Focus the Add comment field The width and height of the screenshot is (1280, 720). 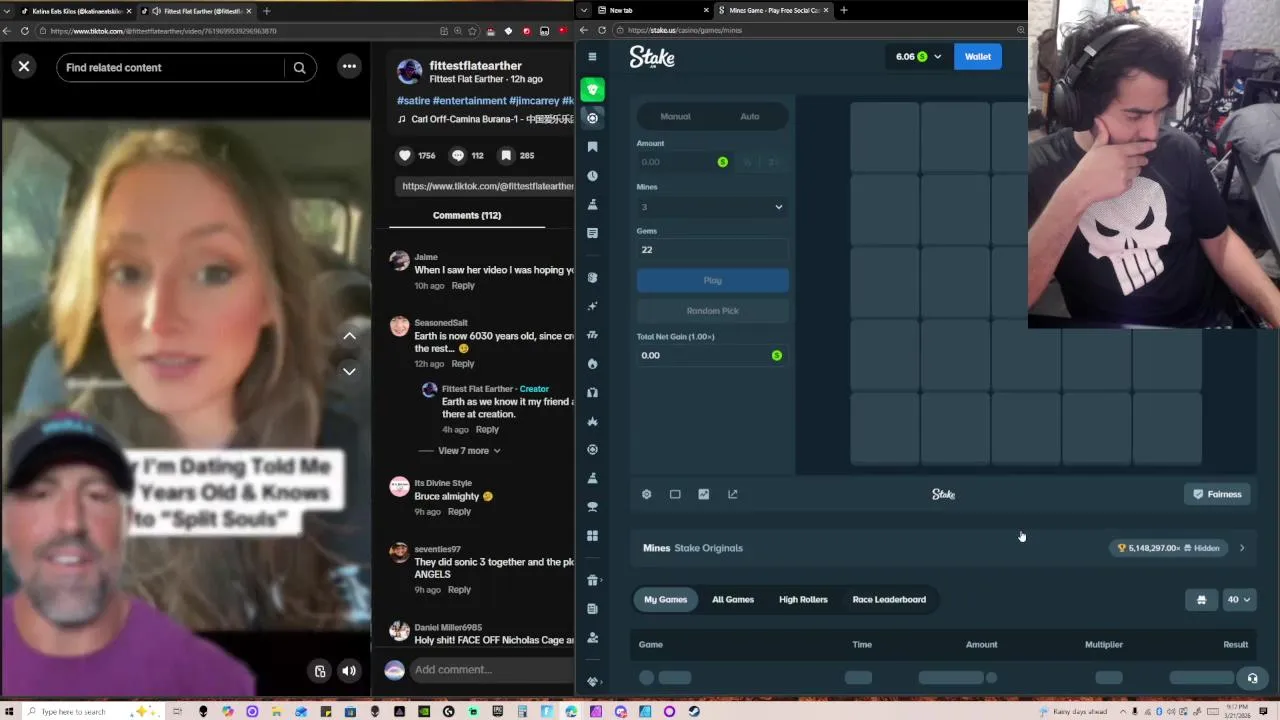click(490, 670)
